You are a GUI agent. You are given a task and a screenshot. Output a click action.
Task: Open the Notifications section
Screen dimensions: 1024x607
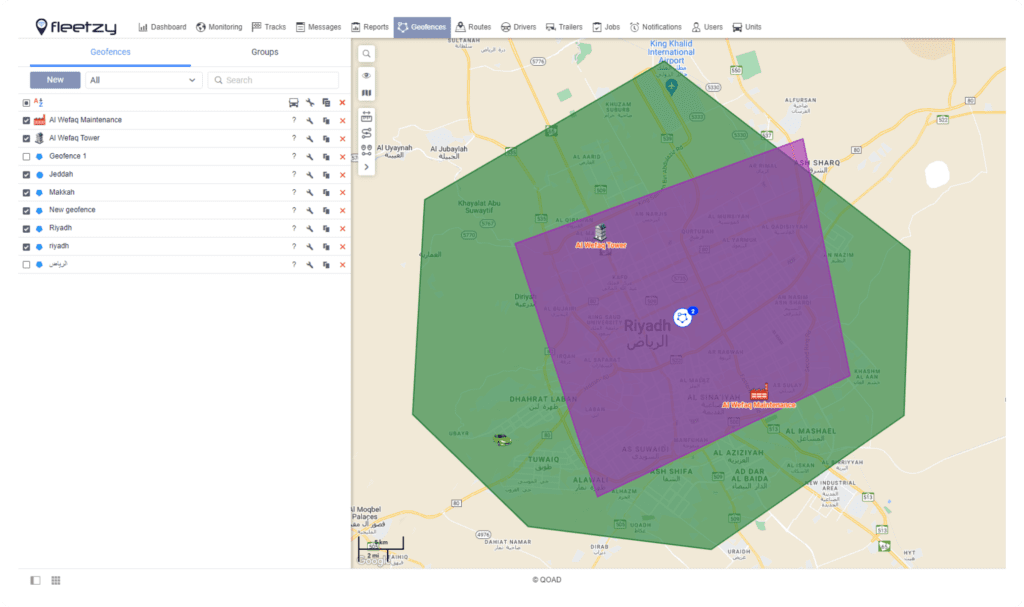coord(655,27)
